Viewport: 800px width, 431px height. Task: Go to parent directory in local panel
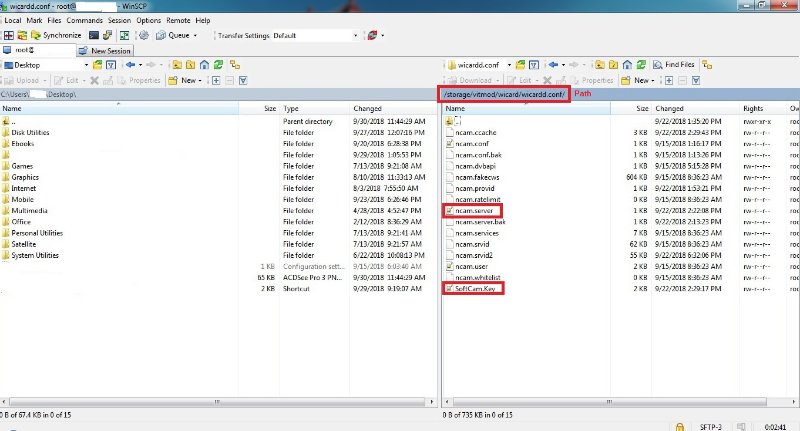point(177,65)
